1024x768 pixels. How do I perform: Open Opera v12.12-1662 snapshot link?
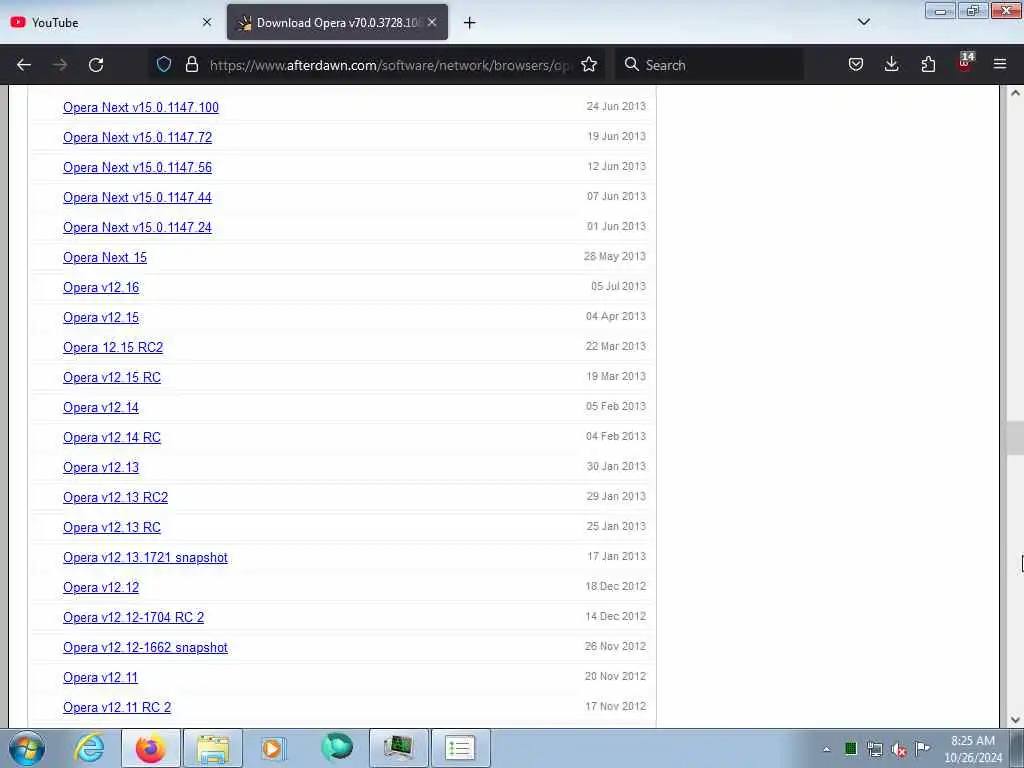(145, 648)
